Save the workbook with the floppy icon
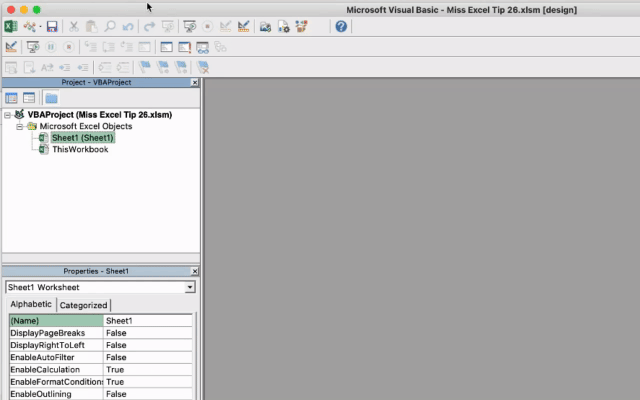 coord(52,27)
